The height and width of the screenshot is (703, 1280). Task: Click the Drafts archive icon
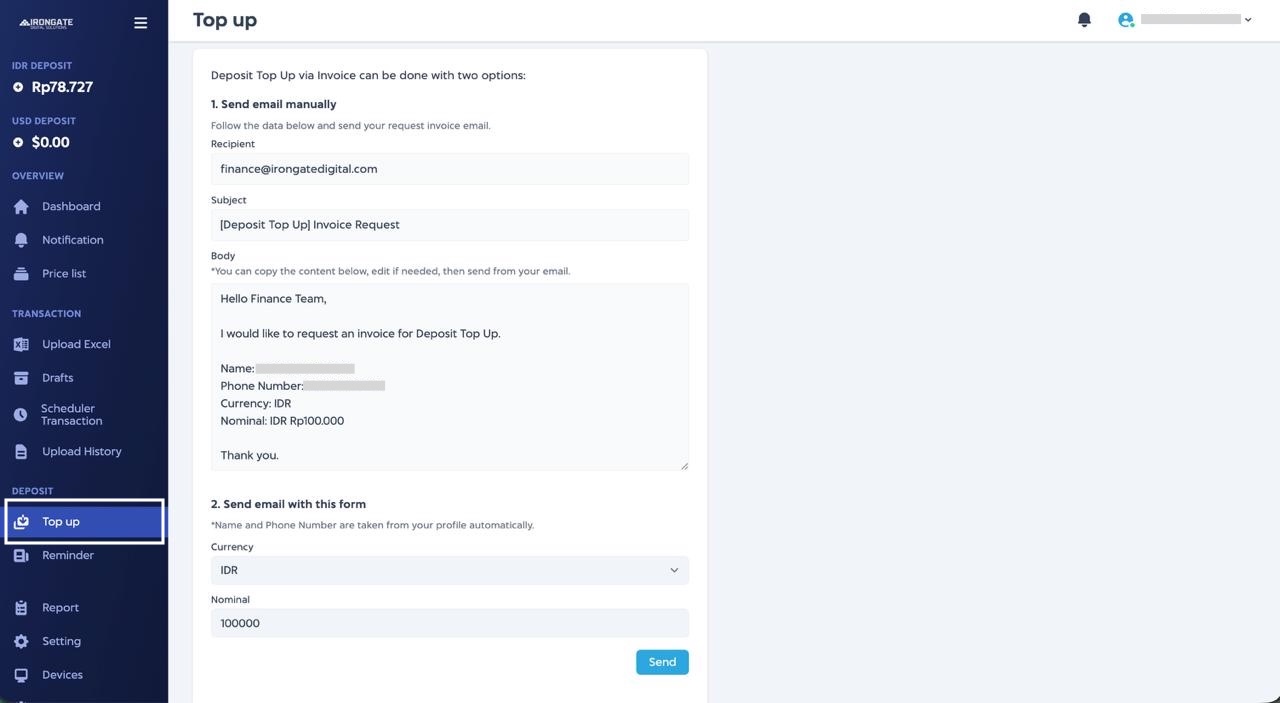[21, 378]
